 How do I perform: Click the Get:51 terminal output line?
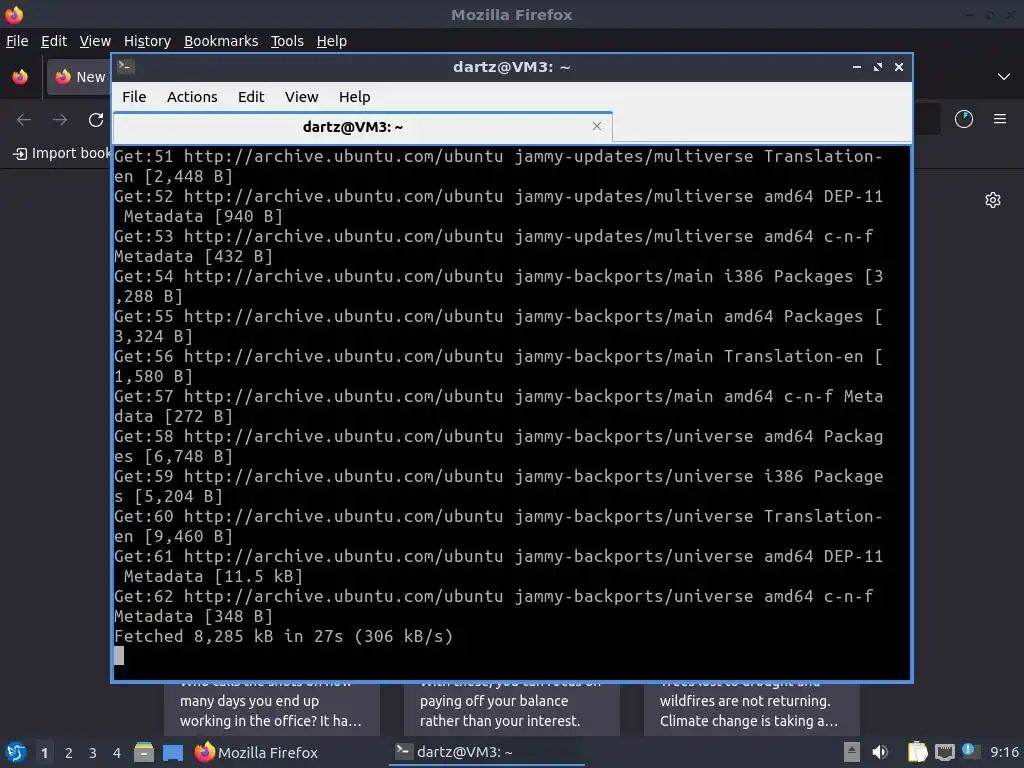coord(498,166)
